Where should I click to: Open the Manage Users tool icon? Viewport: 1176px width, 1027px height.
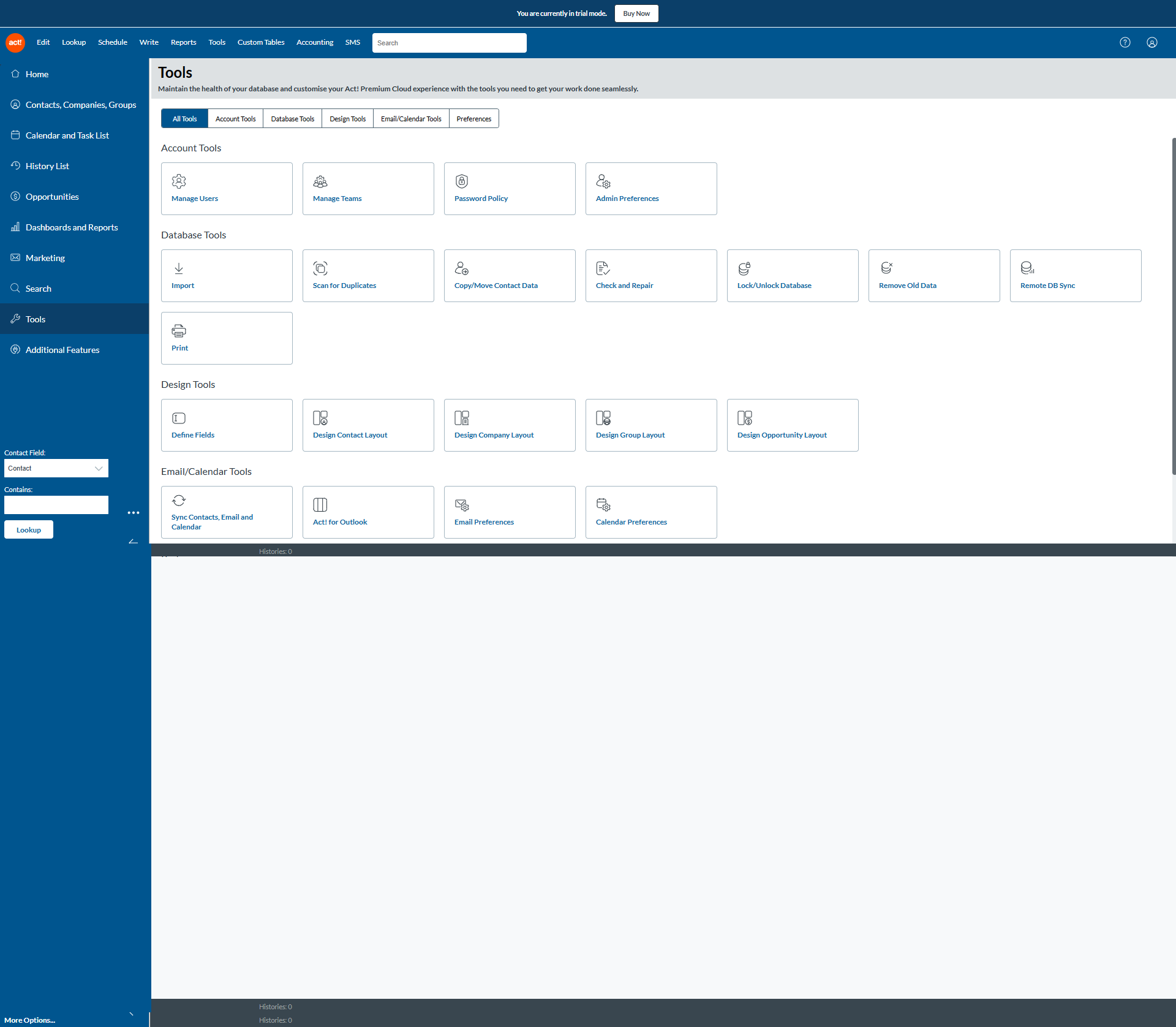coord(179,181)
